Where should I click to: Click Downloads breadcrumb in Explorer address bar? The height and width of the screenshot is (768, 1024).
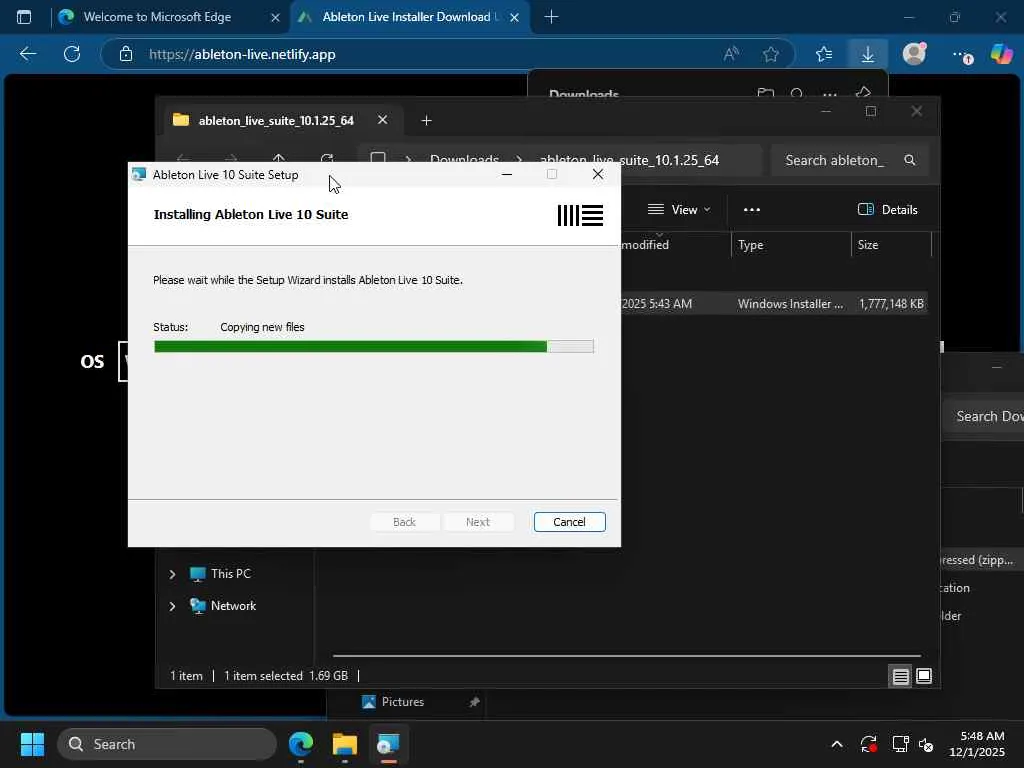tap(464, 159)
